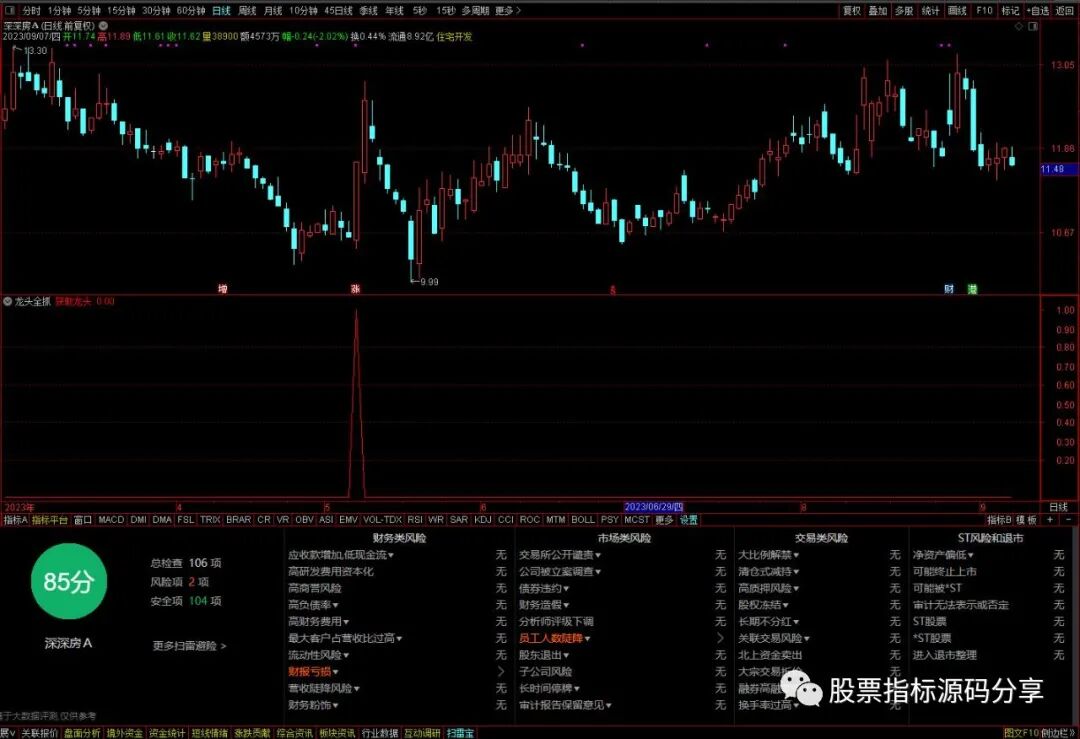Select the 分时 timeframe

coord(32,10)
